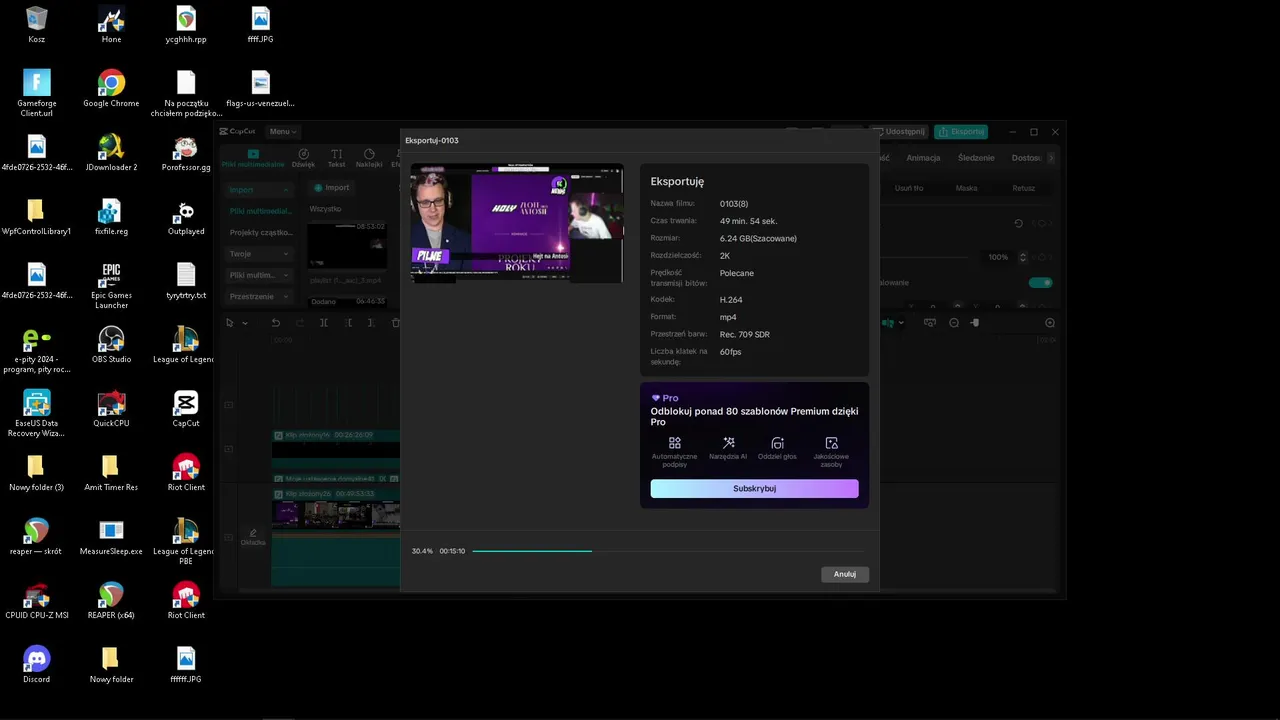Open the Naklejki tab in CapCut
The height and width of the screenshot is (720, 1280).
tap(369, 158)
